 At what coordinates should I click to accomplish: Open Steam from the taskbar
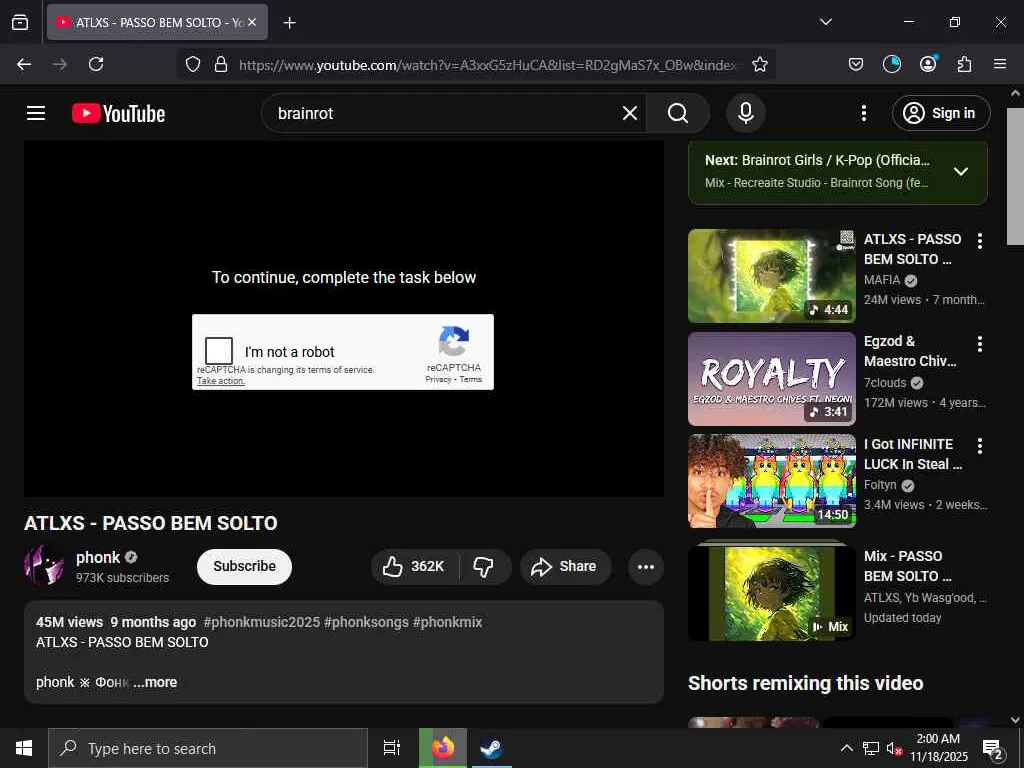pyautogui.click(x=490, y=748)
